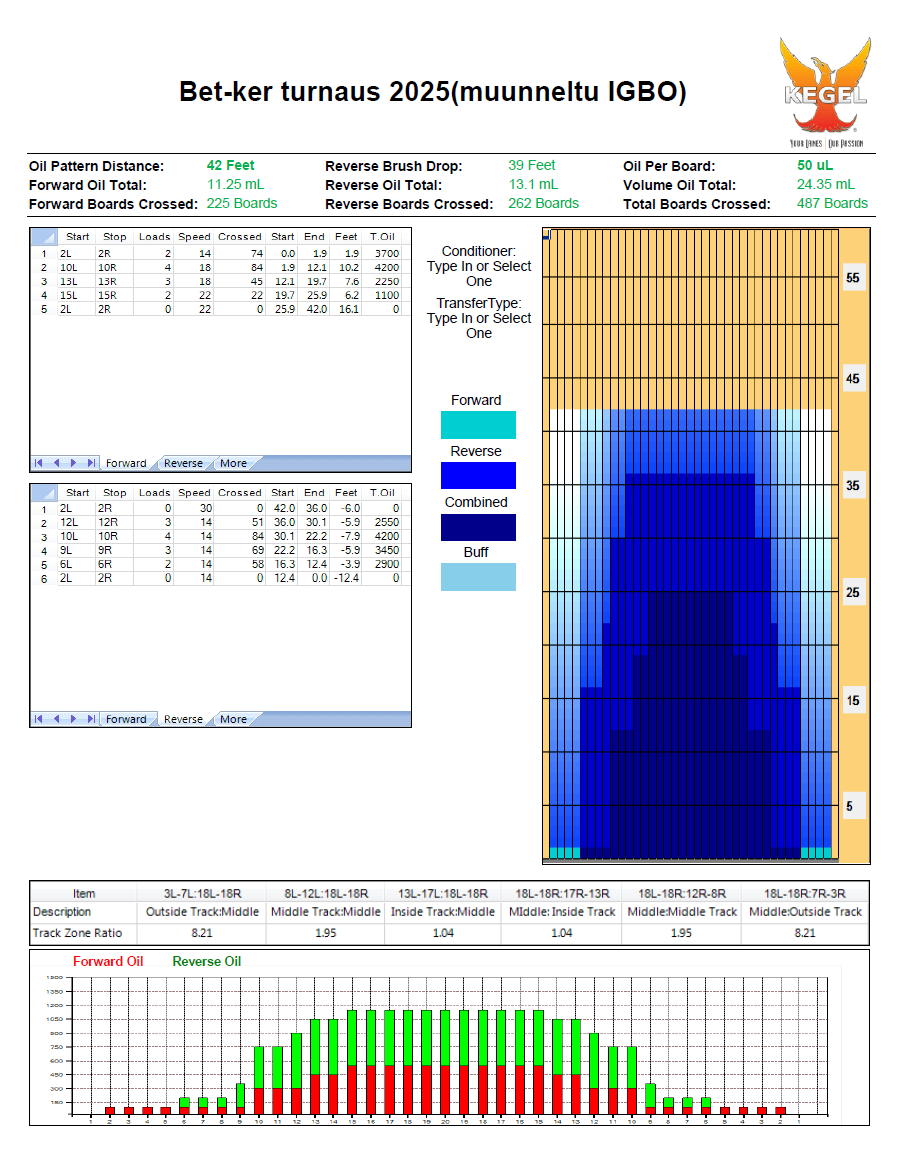Switch lower table to Forward tab

(x=126, y=720)
